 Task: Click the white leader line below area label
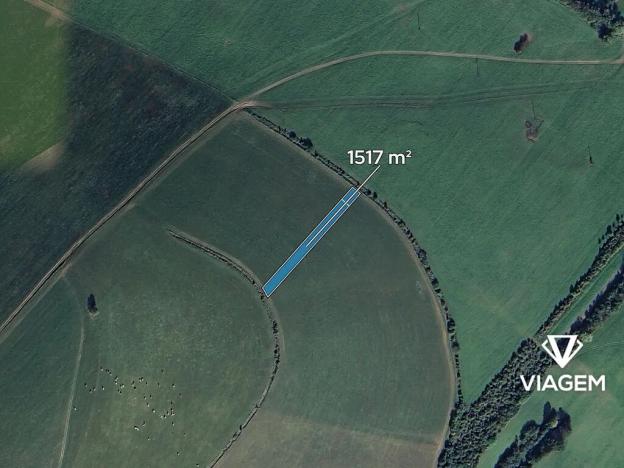(368, 177)
